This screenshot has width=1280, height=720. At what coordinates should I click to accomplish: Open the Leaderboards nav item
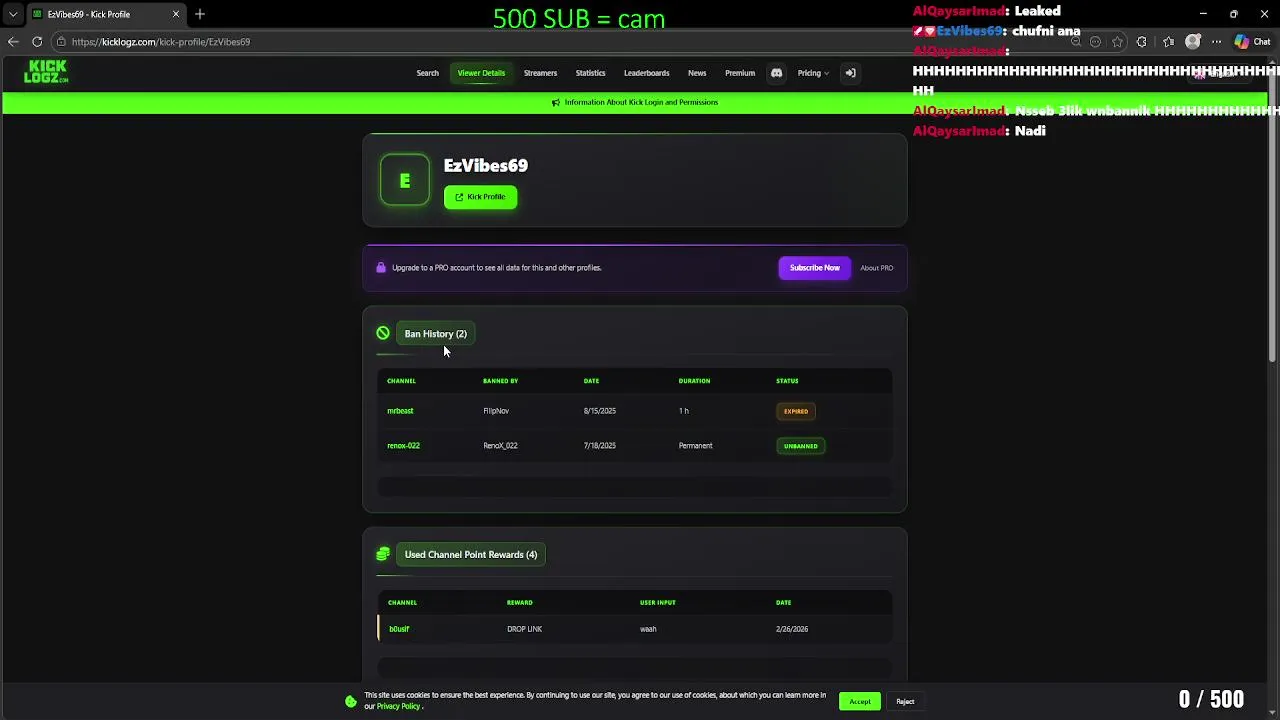(x=646, y=73)
